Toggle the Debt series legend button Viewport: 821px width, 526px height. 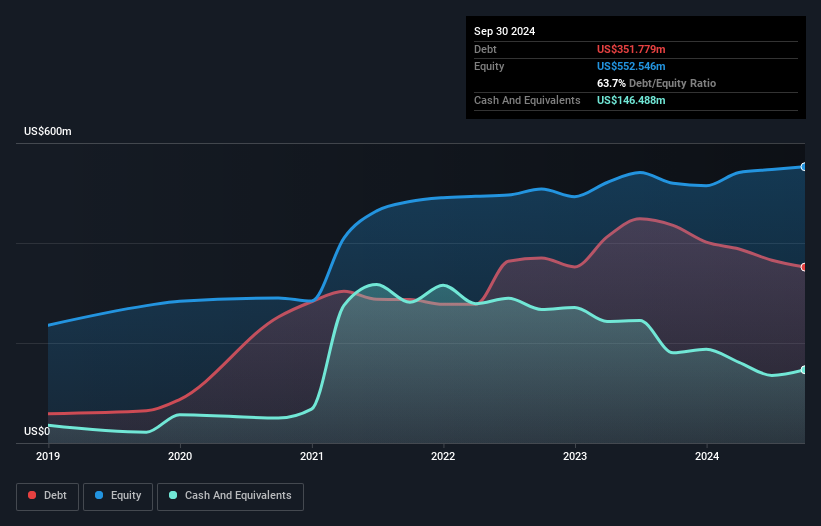pyautogui.click(x=48, y=496)
